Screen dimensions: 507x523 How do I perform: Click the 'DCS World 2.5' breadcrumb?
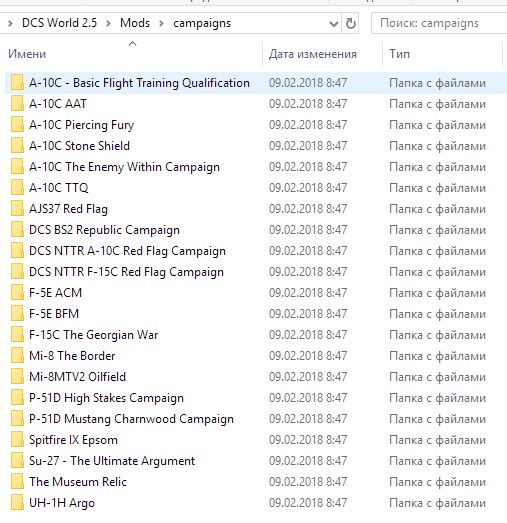point(59,23)
